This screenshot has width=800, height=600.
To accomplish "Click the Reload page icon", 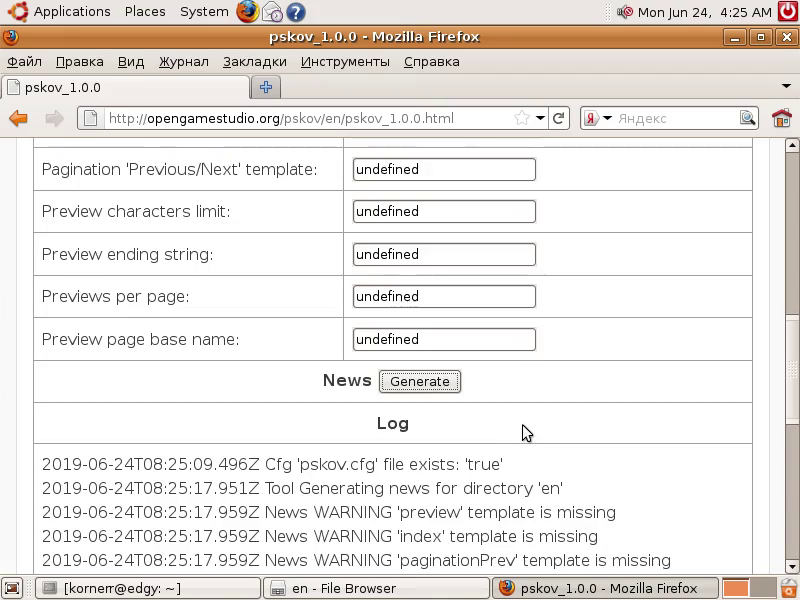I will (559, 118).
